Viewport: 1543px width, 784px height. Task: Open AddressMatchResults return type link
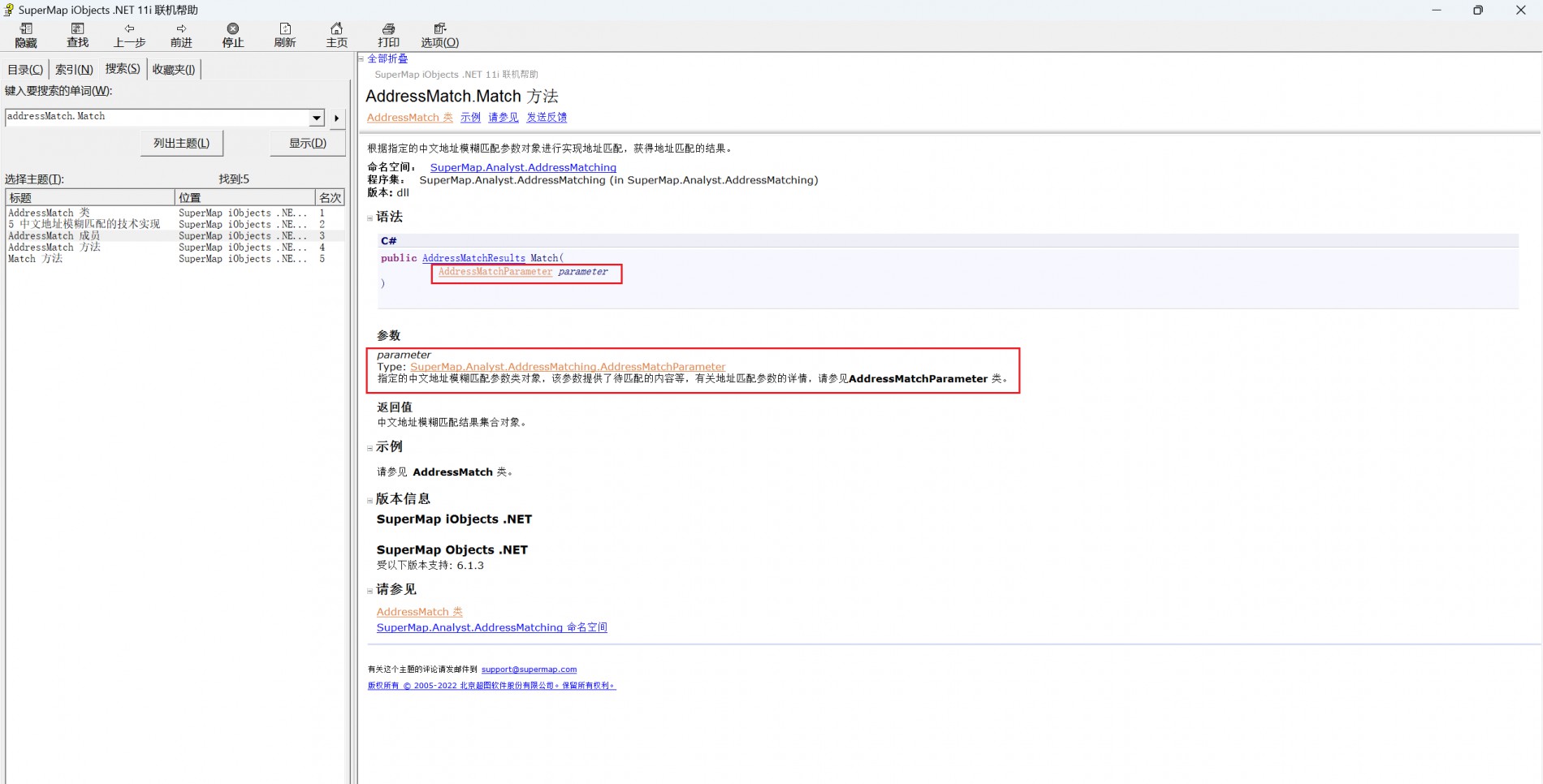473,258
